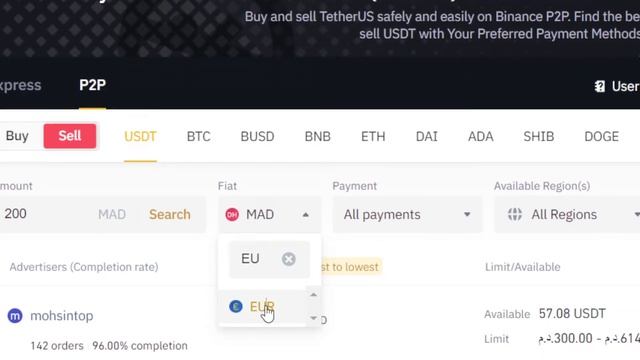Choose the DOGE crypto tab
The width and height of the screenshot is (640, 360).
[601, 136]
